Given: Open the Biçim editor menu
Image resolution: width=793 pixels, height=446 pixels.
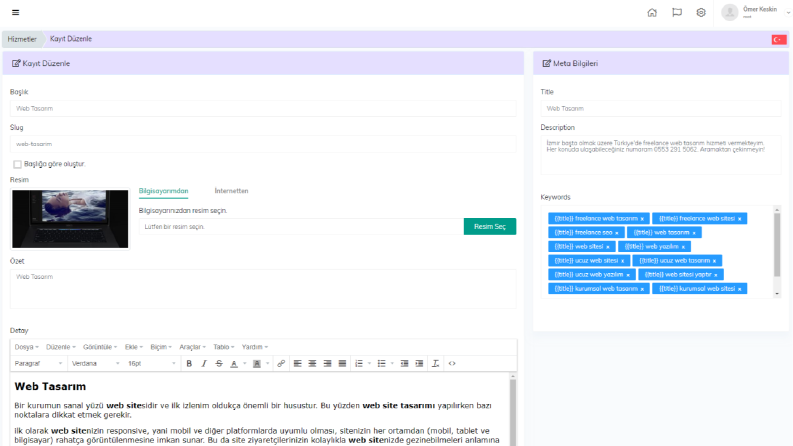Looking at the screenshot, I should [x=161, y=347].
